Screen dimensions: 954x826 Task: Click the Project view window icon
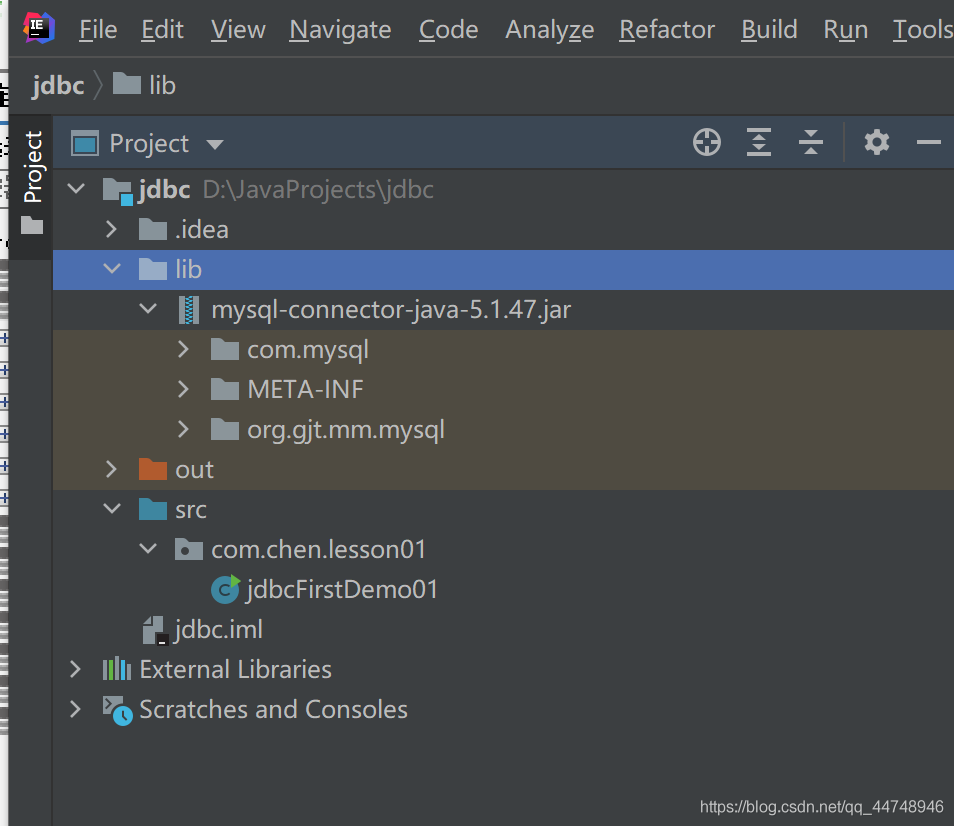tap(85, 144)
